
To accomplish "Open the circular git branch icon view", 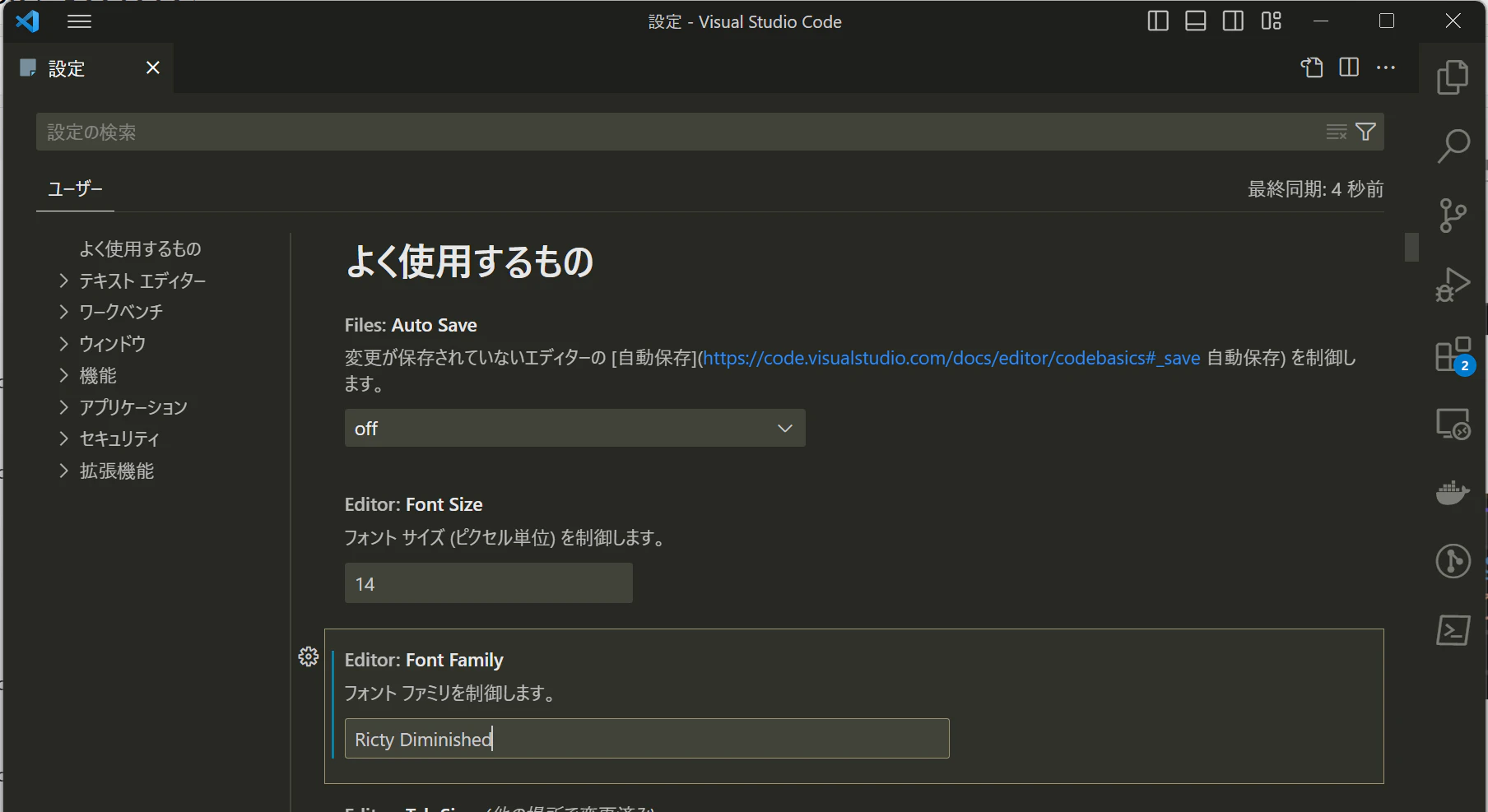I will [x=1453, y=561].
